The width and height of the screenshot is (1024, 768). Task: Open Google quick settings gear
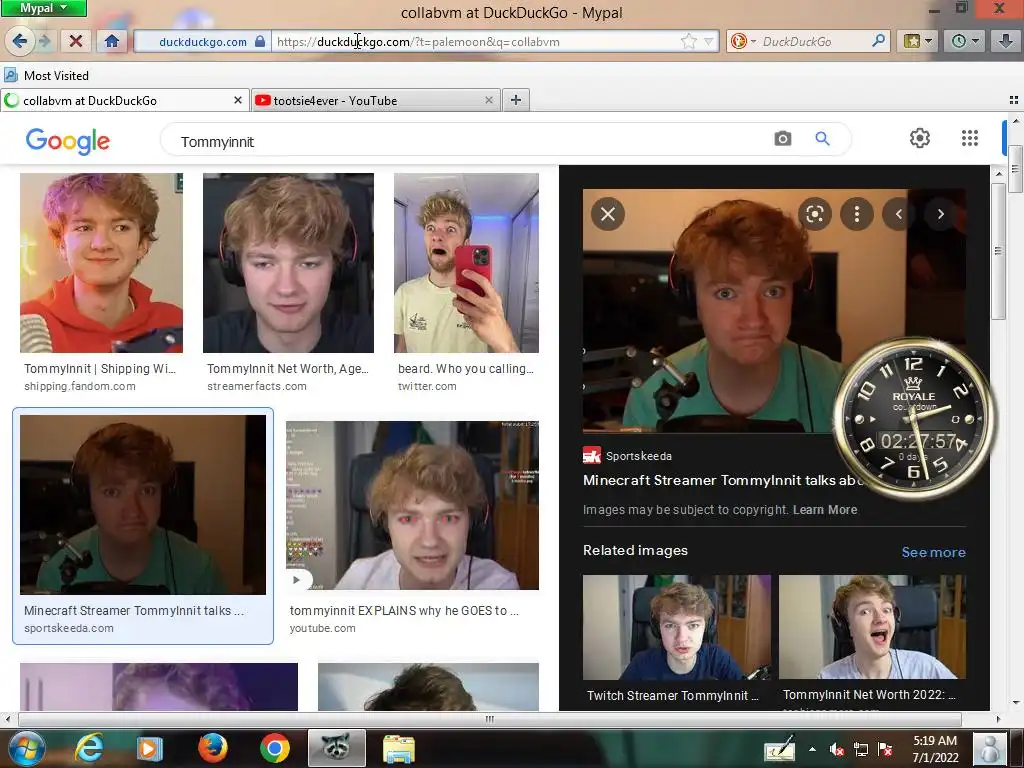point(920,138)
